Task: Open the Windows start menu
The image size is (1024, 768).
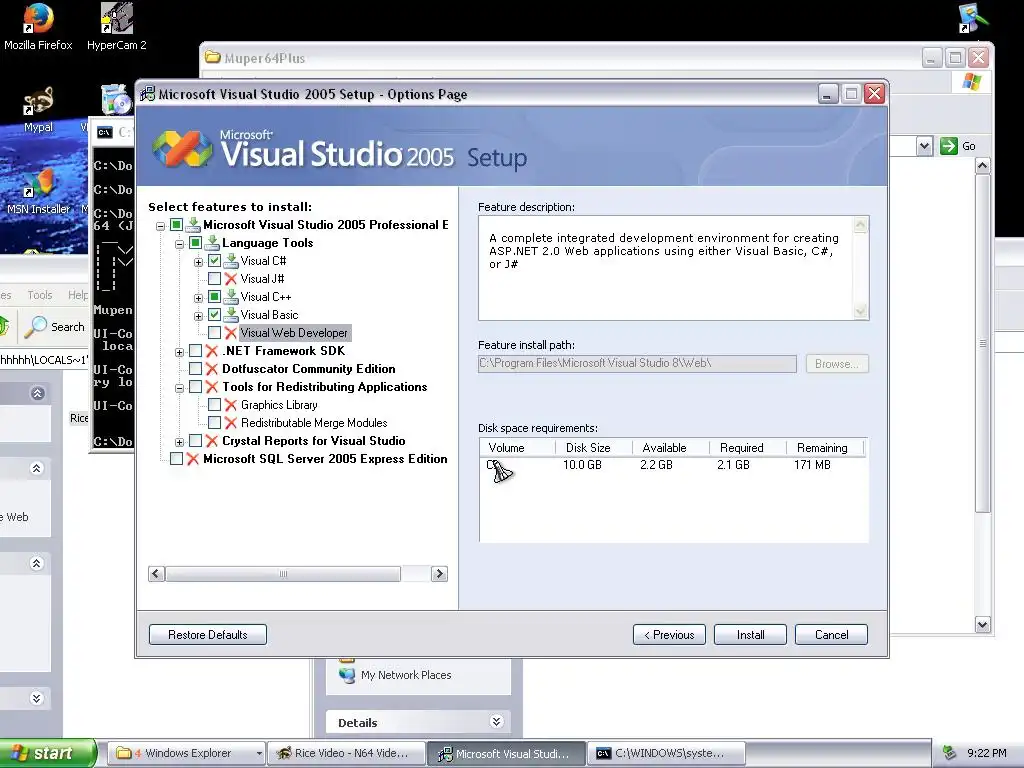Action: (47, 753)
